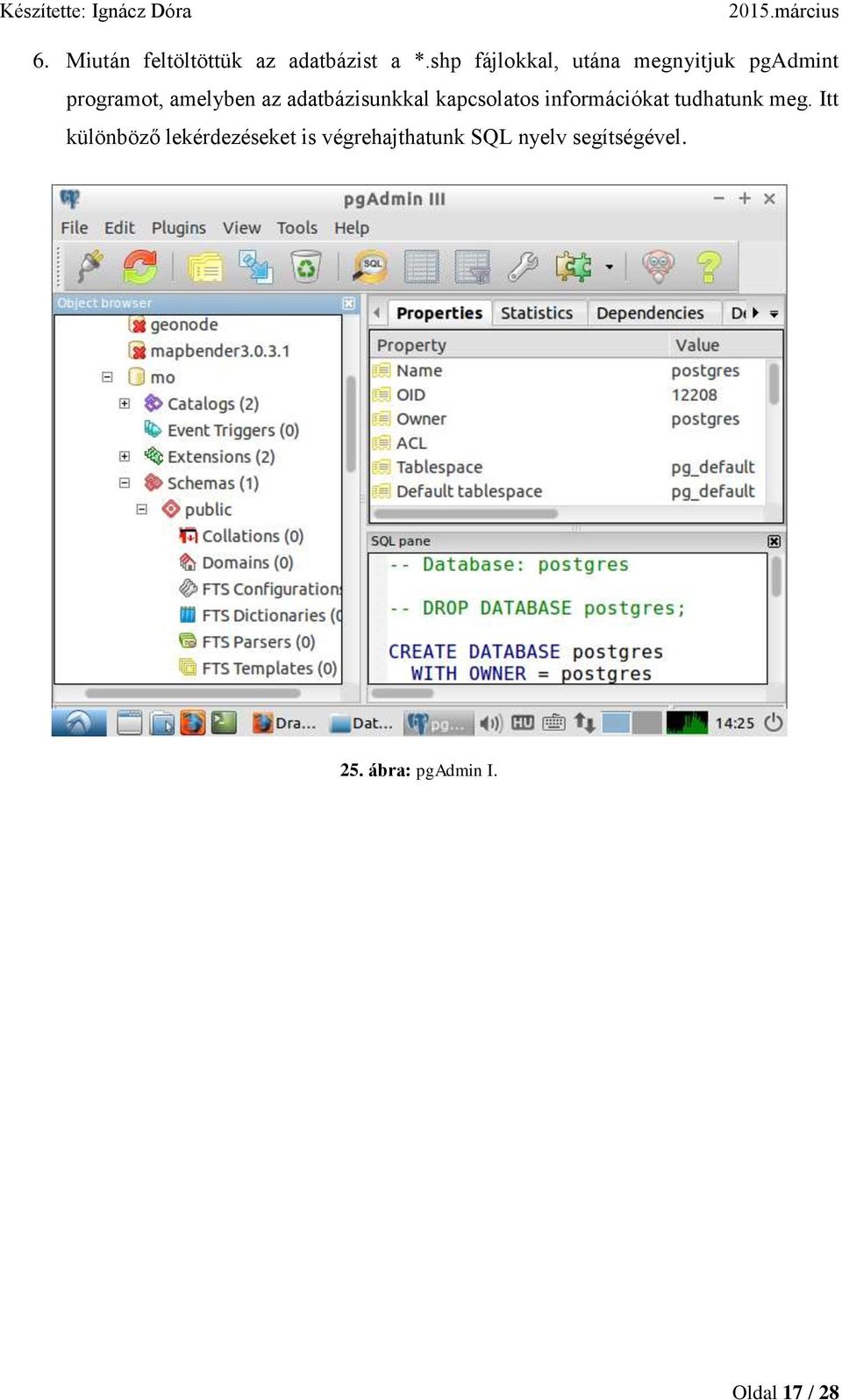The height and width of the screenshot is (1400, 842).
Task: Drop the object using the recycle bin icon
Action: tap(306, 267)
